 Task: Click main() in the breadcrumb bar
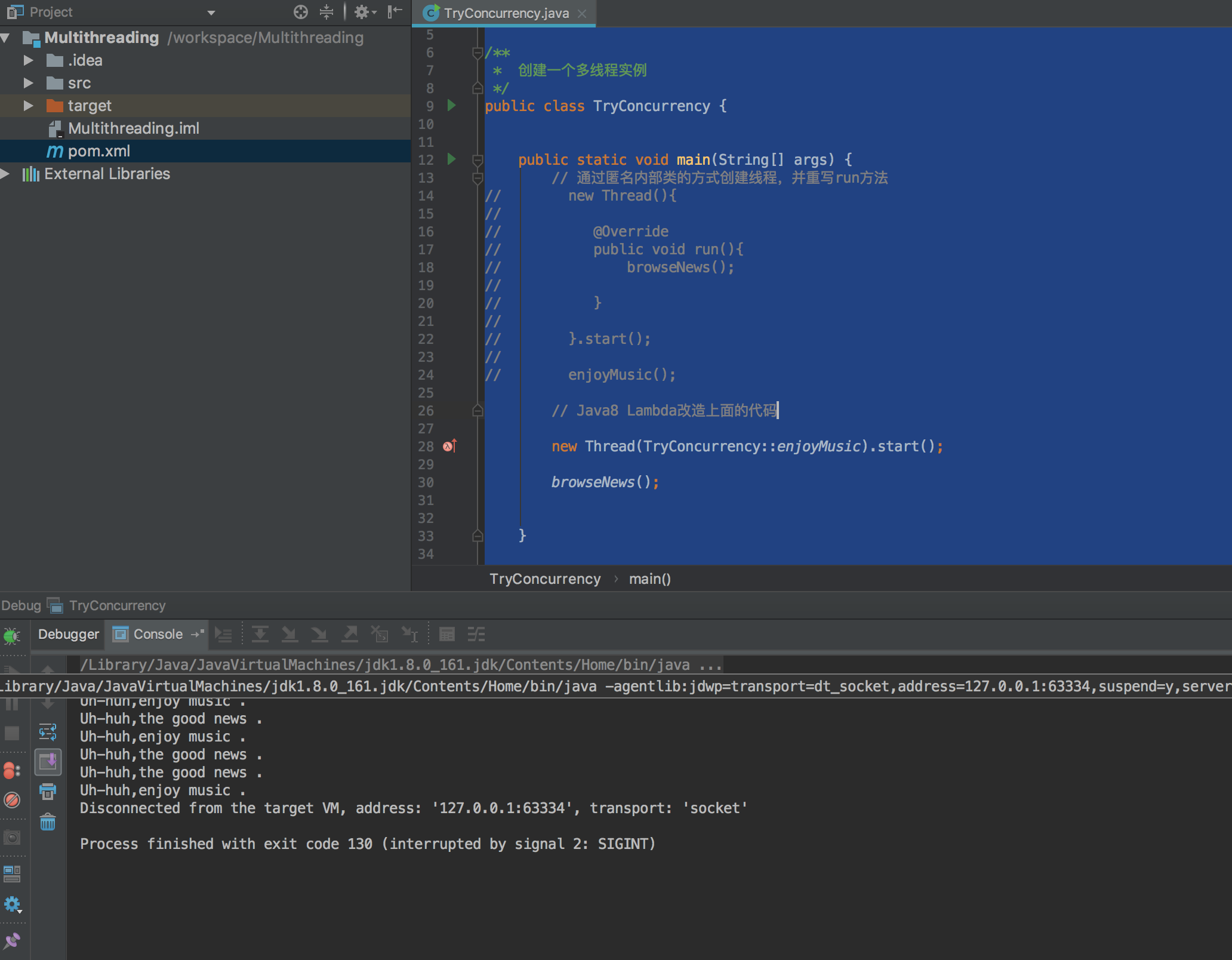click(649, 579)
